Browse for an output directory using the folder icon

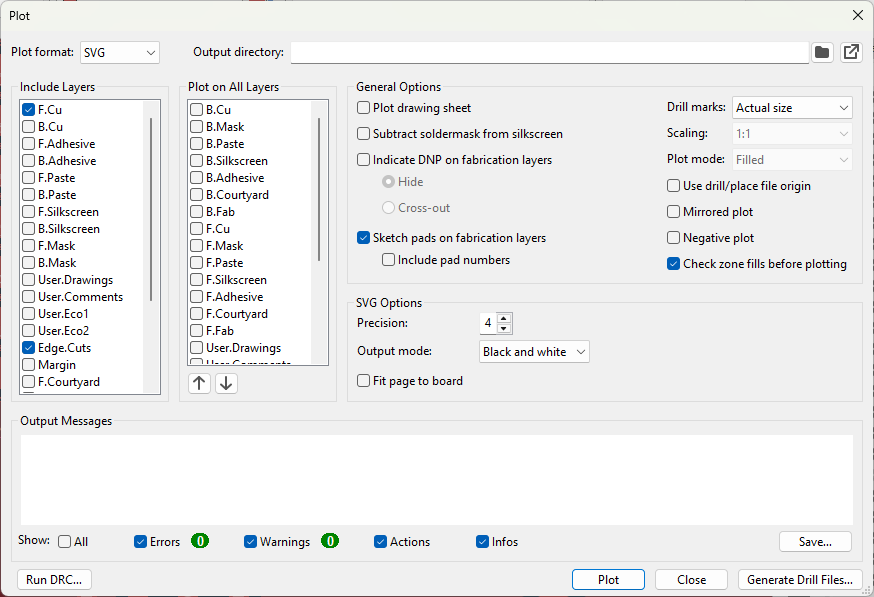822,52
